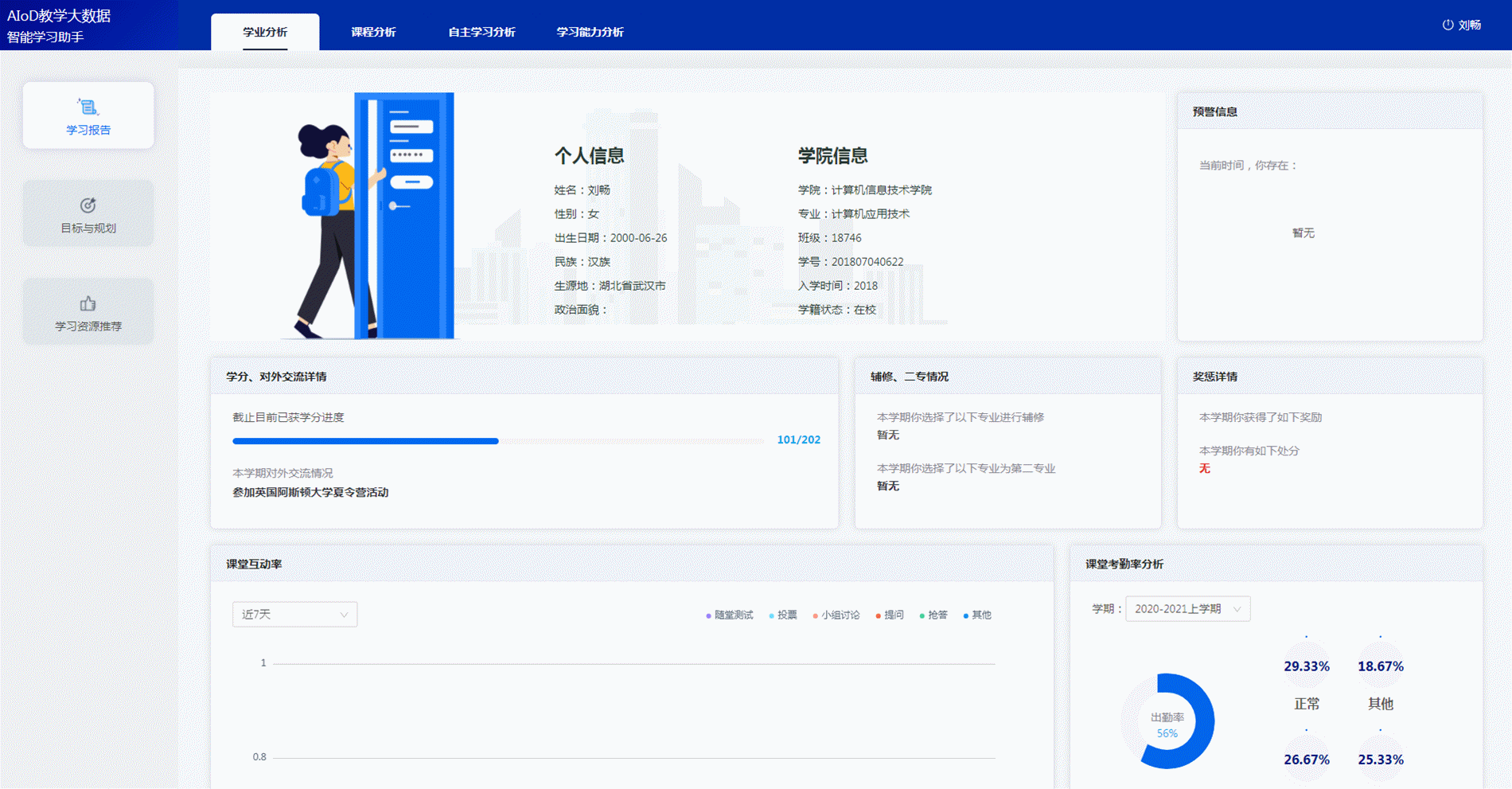Toggle 其他 legend series
The image size is (1512, 789).
(977, 615)
